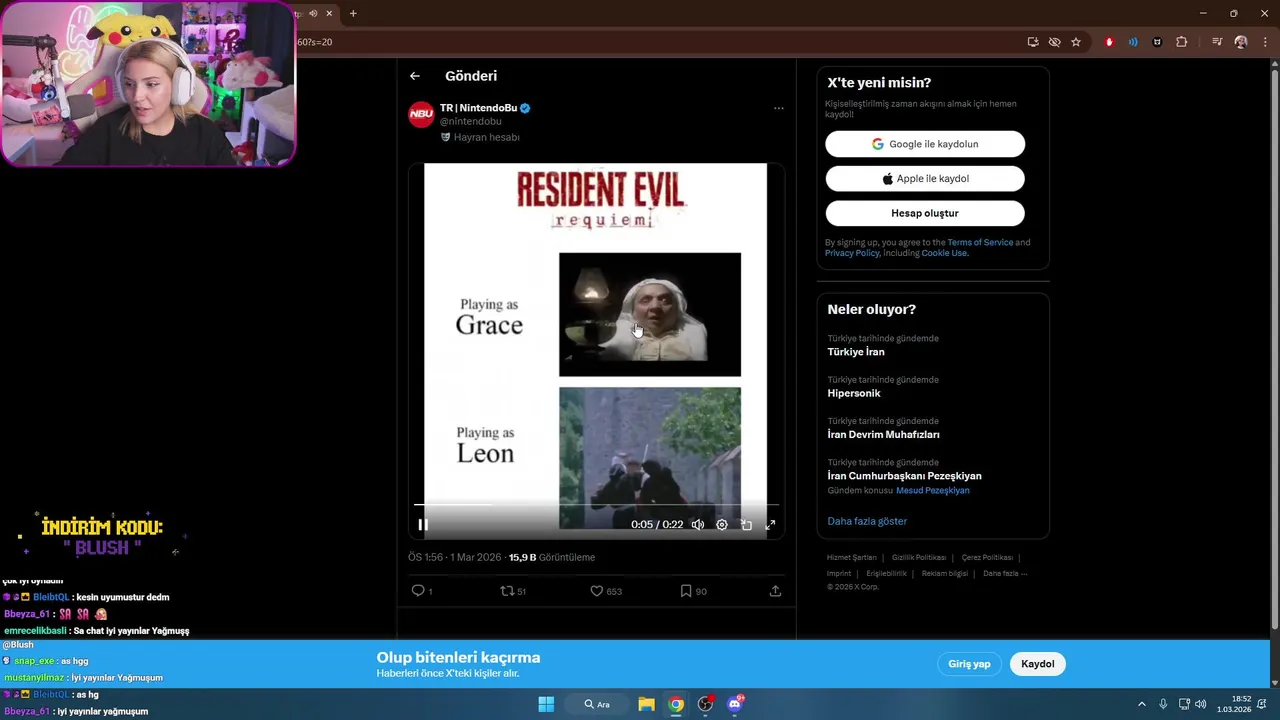Open the post's three-dot more menu
Screen dimensions: 1280x720
(778, 108)
